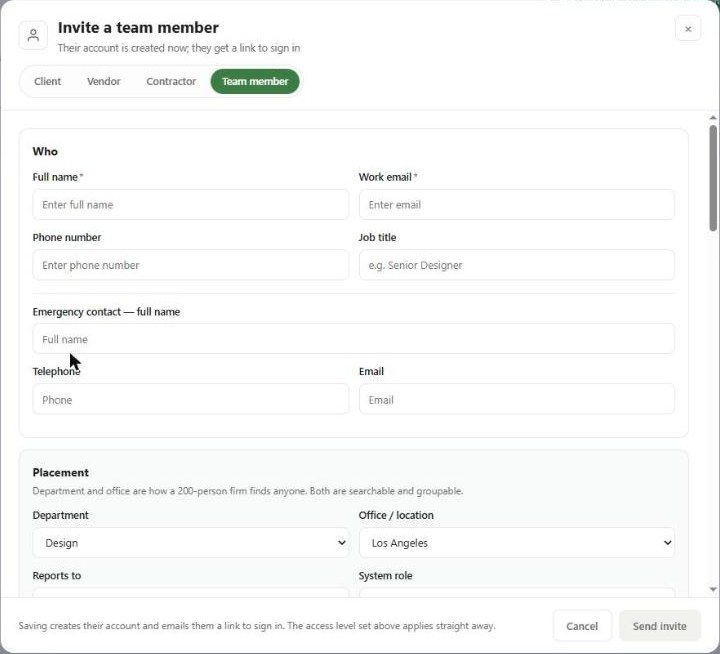Cancel the invite dialog
This screenshot has height=654, width=720.
click(582, 626)
